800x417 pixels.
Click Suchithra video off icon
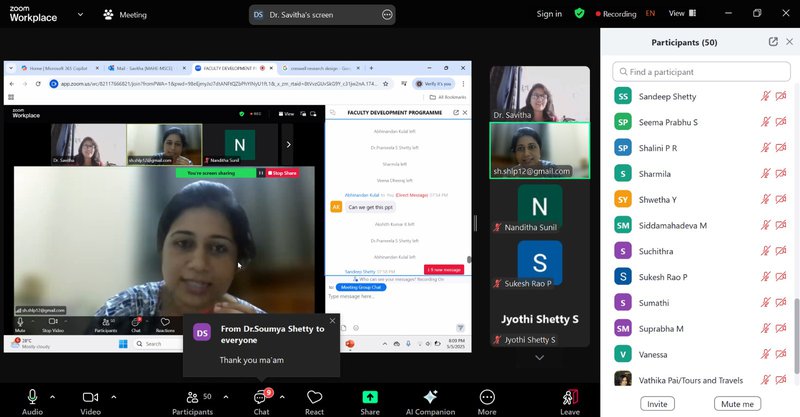tap(781, 251)
